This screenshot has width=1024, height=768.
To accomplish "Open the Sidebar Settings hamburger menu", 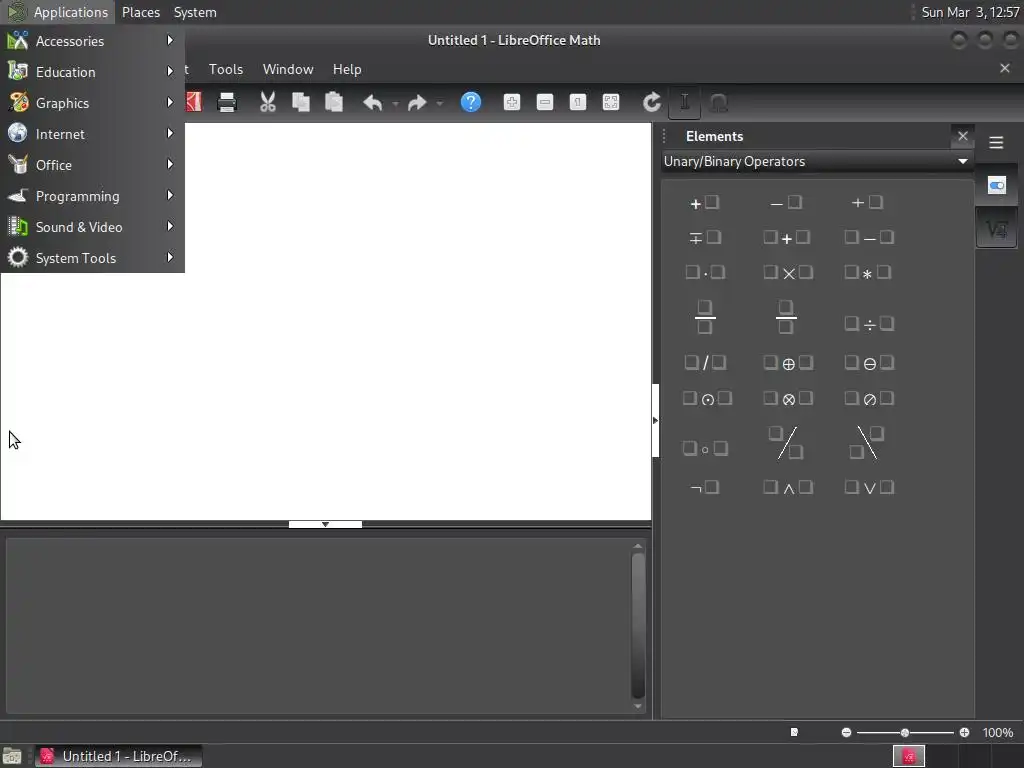I will tap(996, 142).
